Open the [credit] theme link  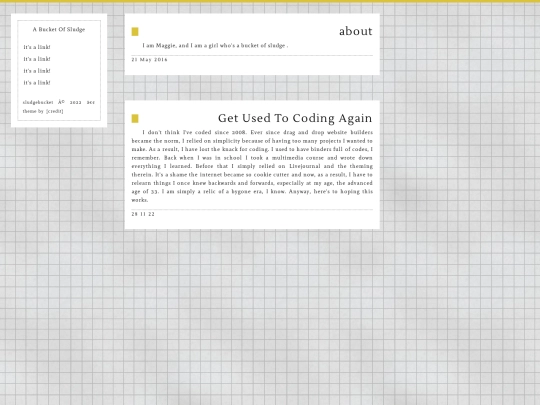55,111
